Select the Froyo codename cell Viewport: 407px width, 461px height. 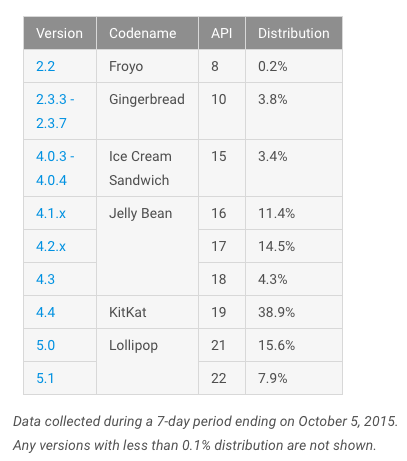[x=148, y=66]
